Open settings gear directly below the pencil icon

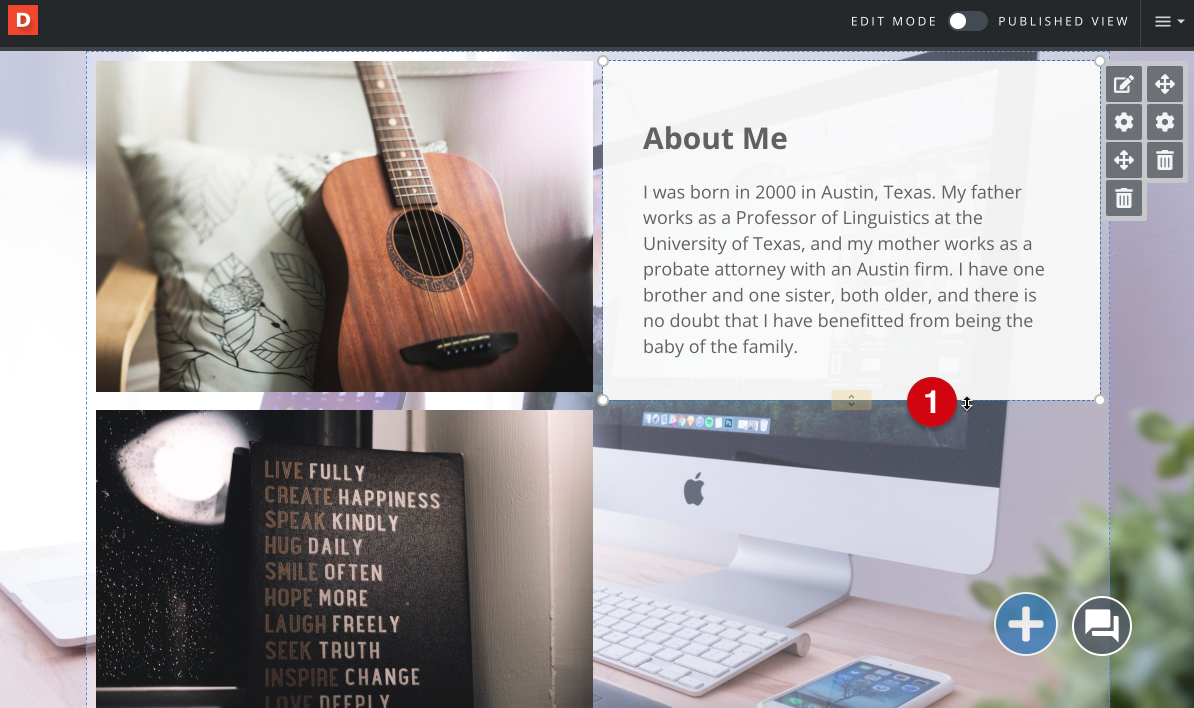pos(1124,122)
